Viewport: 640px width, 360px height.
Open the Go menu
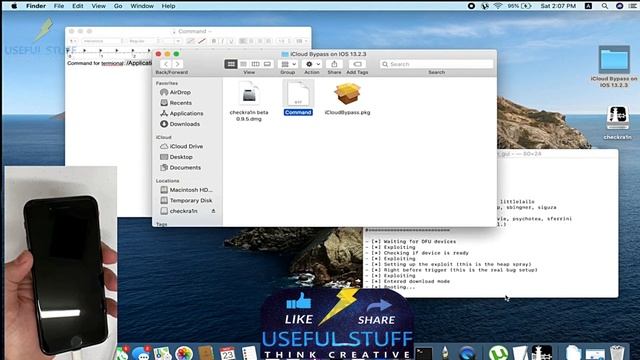118,6
